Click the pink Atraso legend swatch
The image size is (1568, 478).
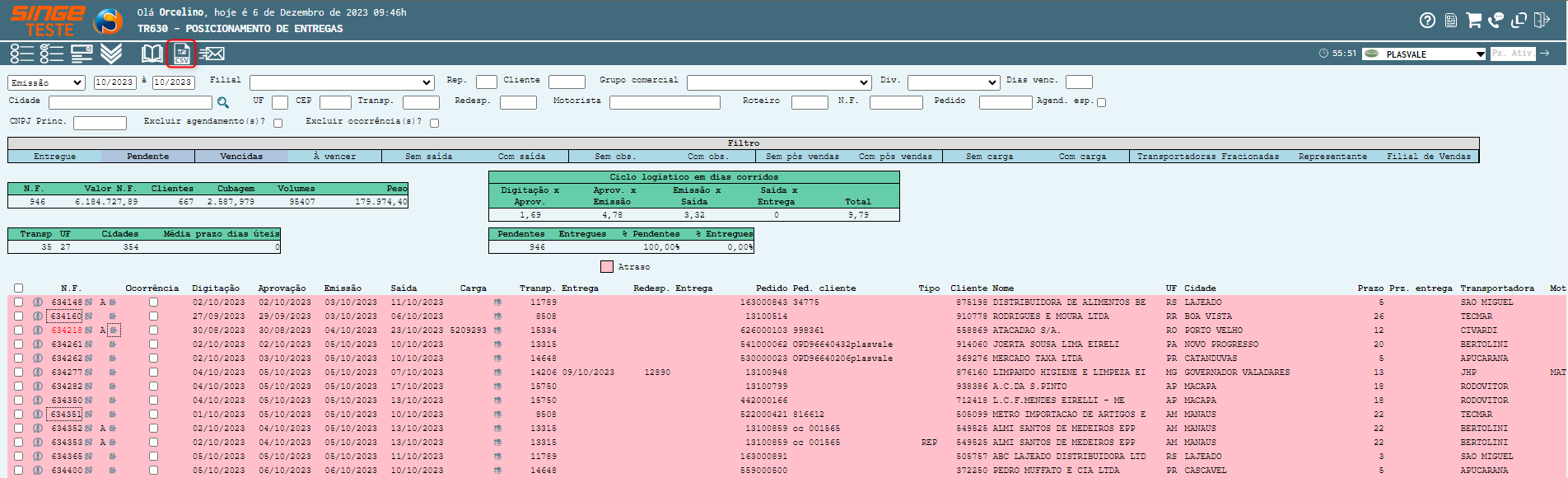point(607,267)
